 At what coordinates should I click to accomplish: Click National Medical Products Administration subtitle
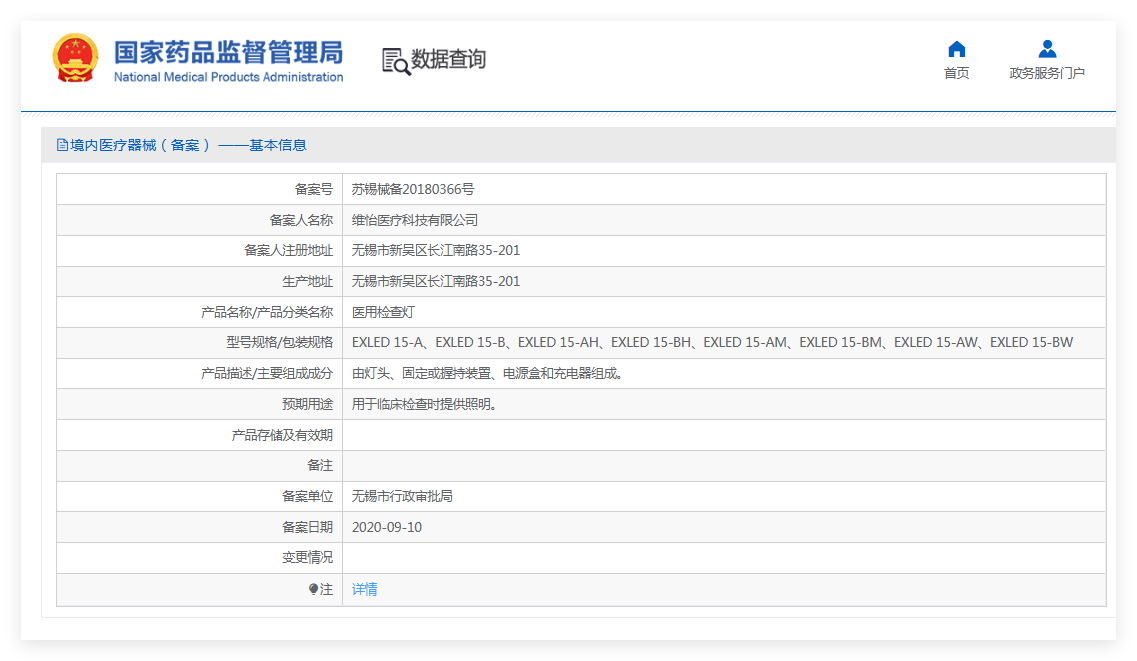click(x=228, y=77)
